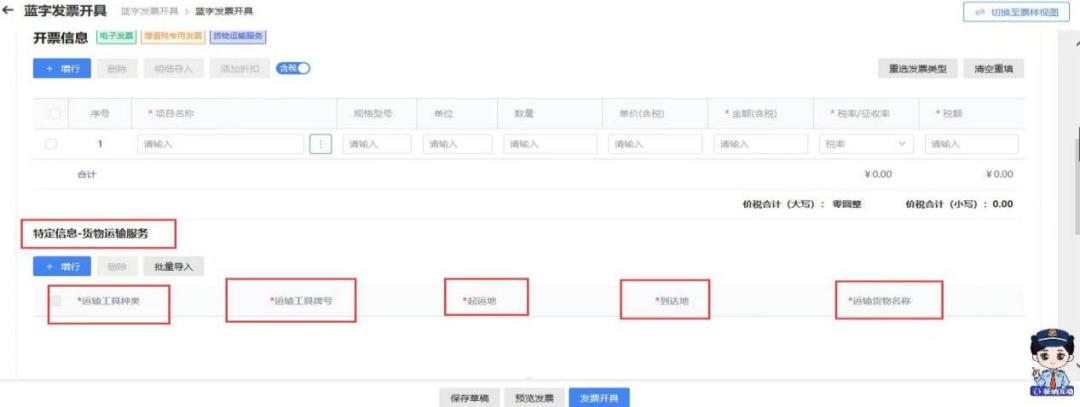
Task: Click the 起运地 column header
Action: 479,301
